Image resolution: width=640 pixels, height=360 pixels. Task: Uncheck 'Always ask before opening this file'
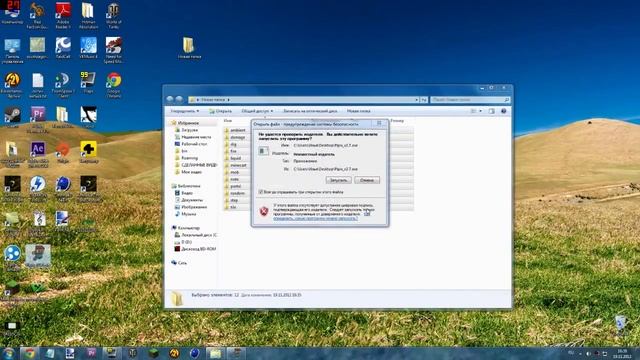click(261, 192)
